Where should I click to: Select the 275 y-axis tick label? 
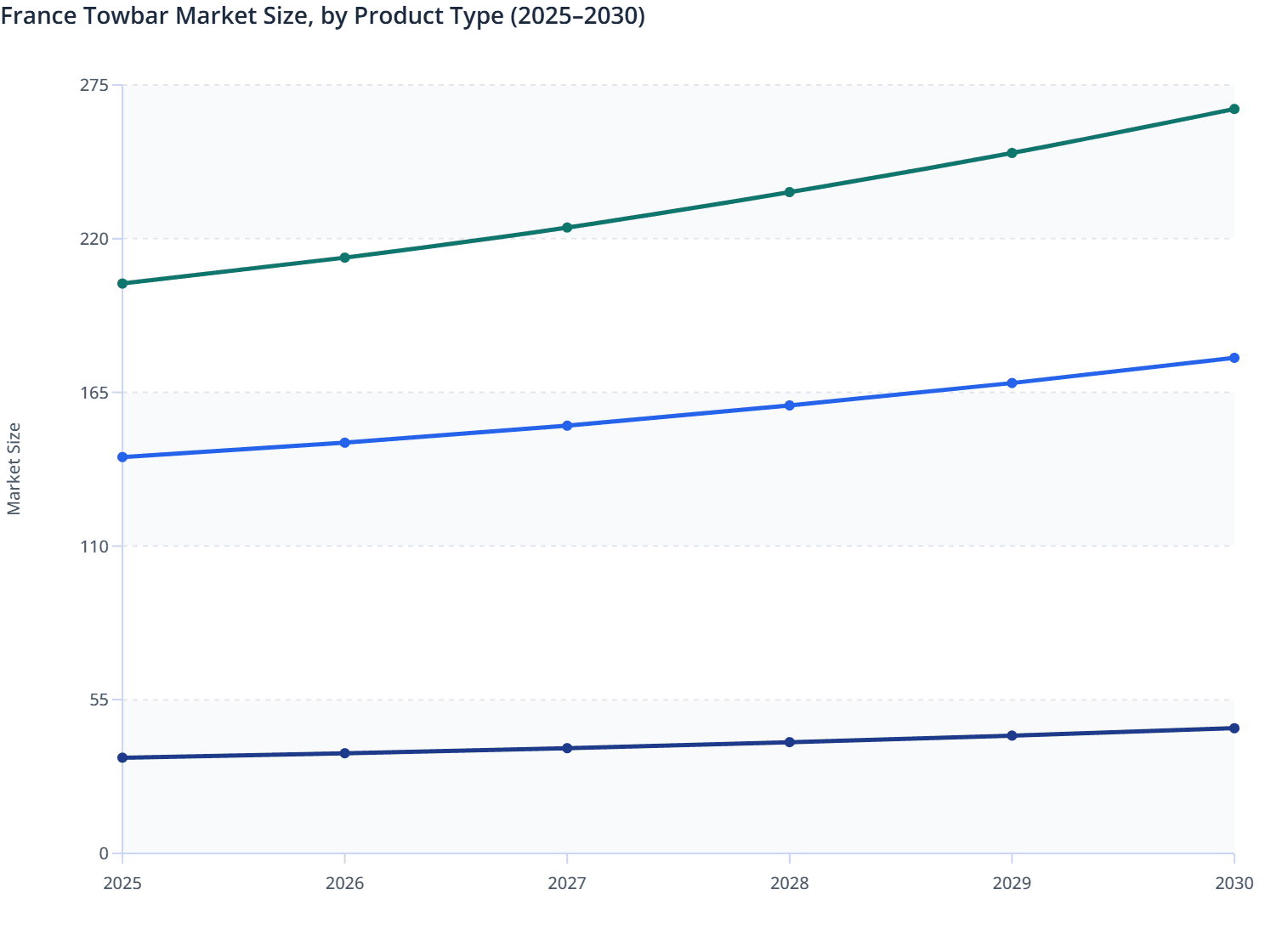pos(96,85)
